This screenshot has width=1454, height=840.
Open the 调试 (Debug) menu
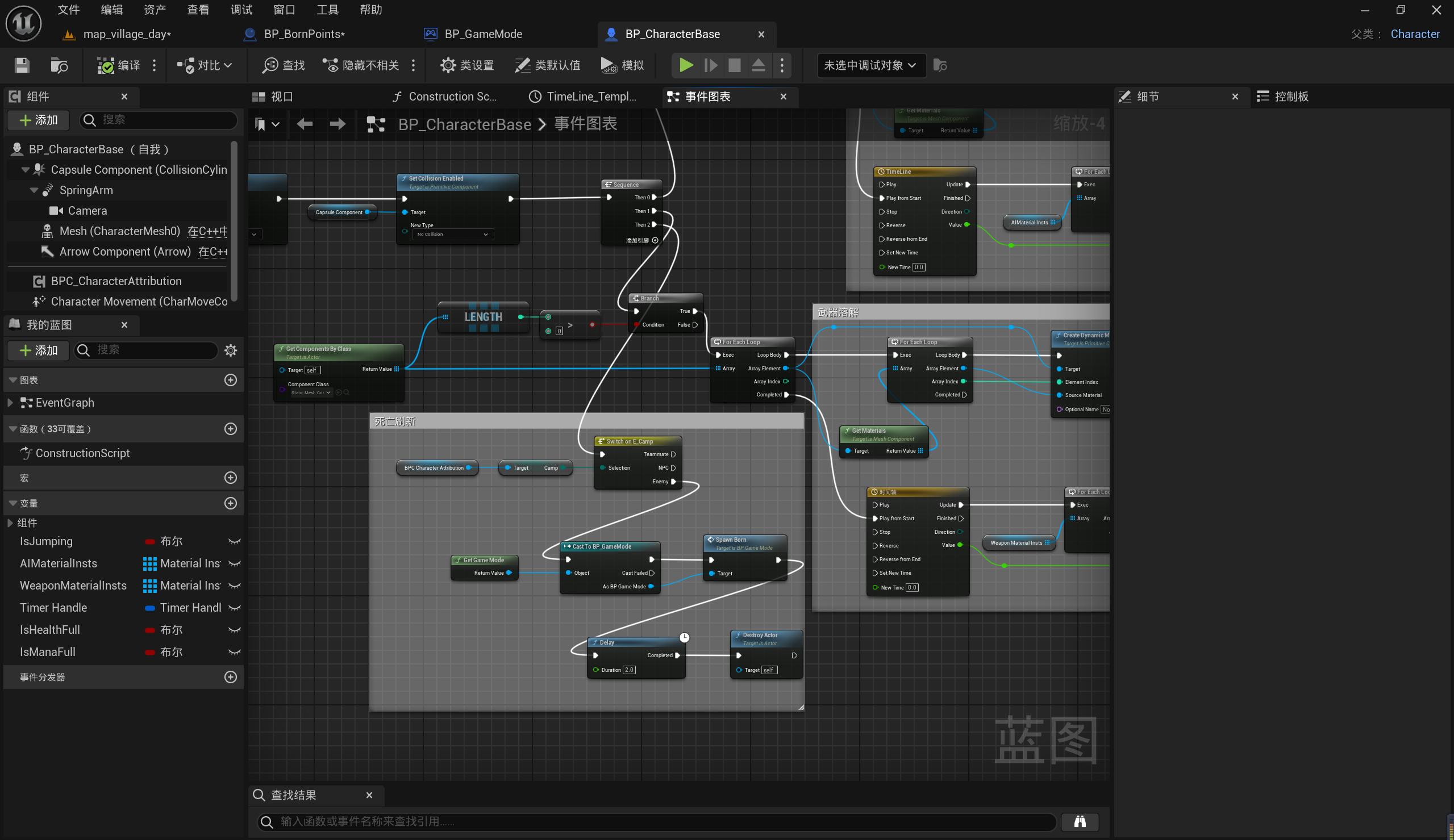[241, 10]
